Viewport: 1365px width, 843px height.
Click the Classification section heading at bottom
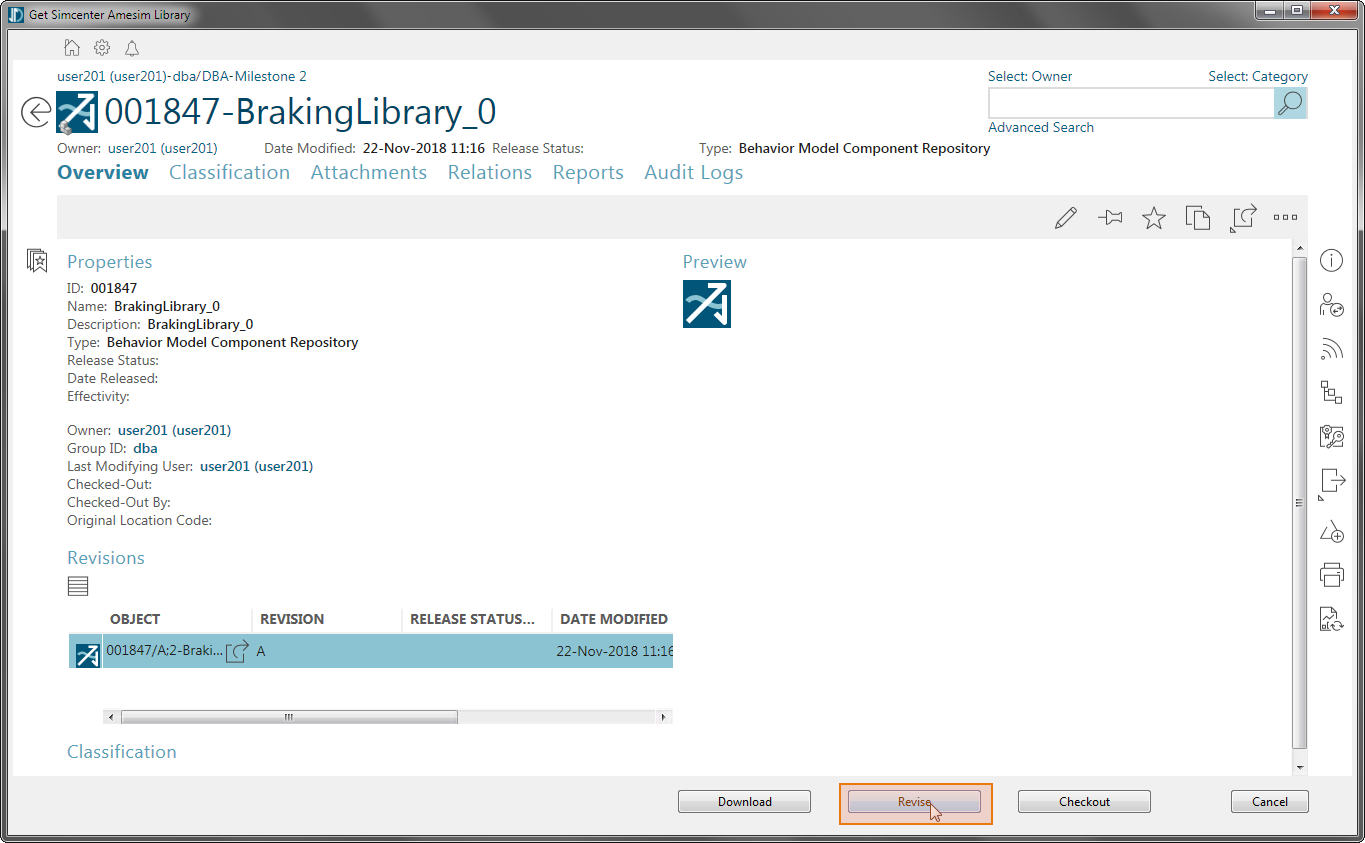click(x=122, y=752)
